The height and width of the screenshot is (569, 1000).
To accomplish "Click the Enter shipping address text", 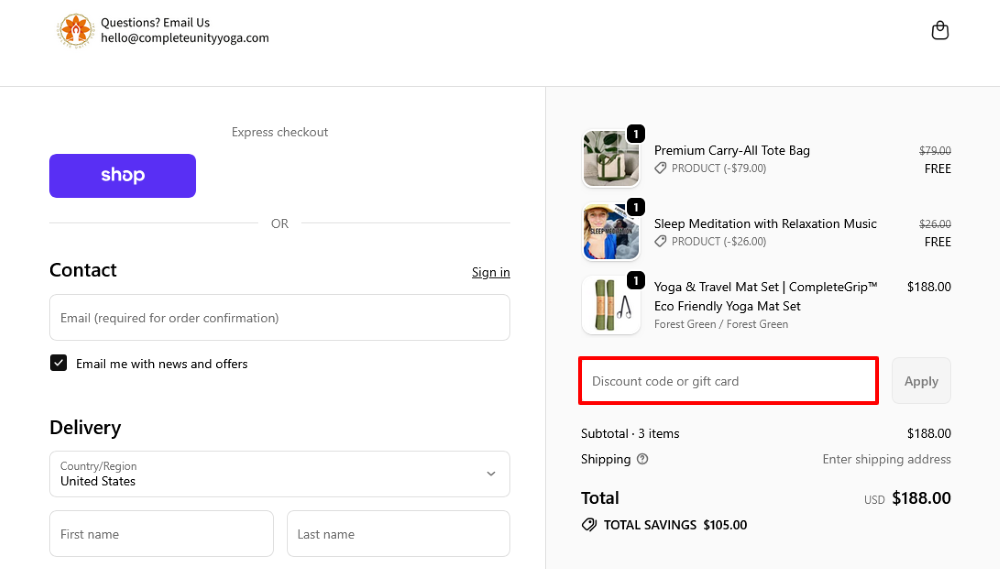I will [886, 459].
